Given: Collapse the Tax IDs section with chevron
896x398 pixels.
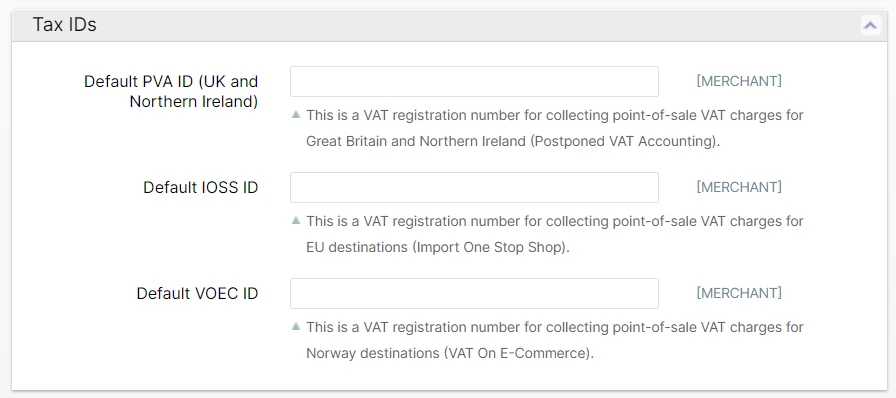Looking at the screenshot, I should (870, 25).
